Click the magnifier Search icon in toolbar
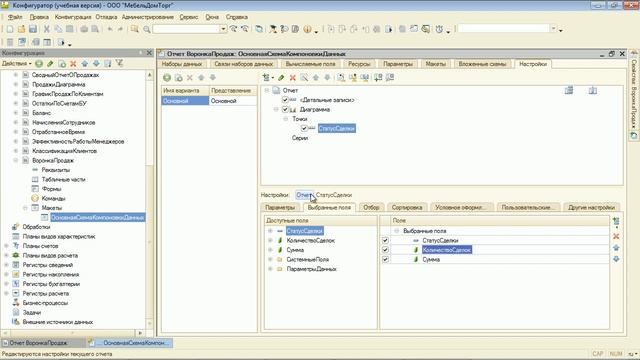This screenshot has height=360, width=640. (147, 29)
